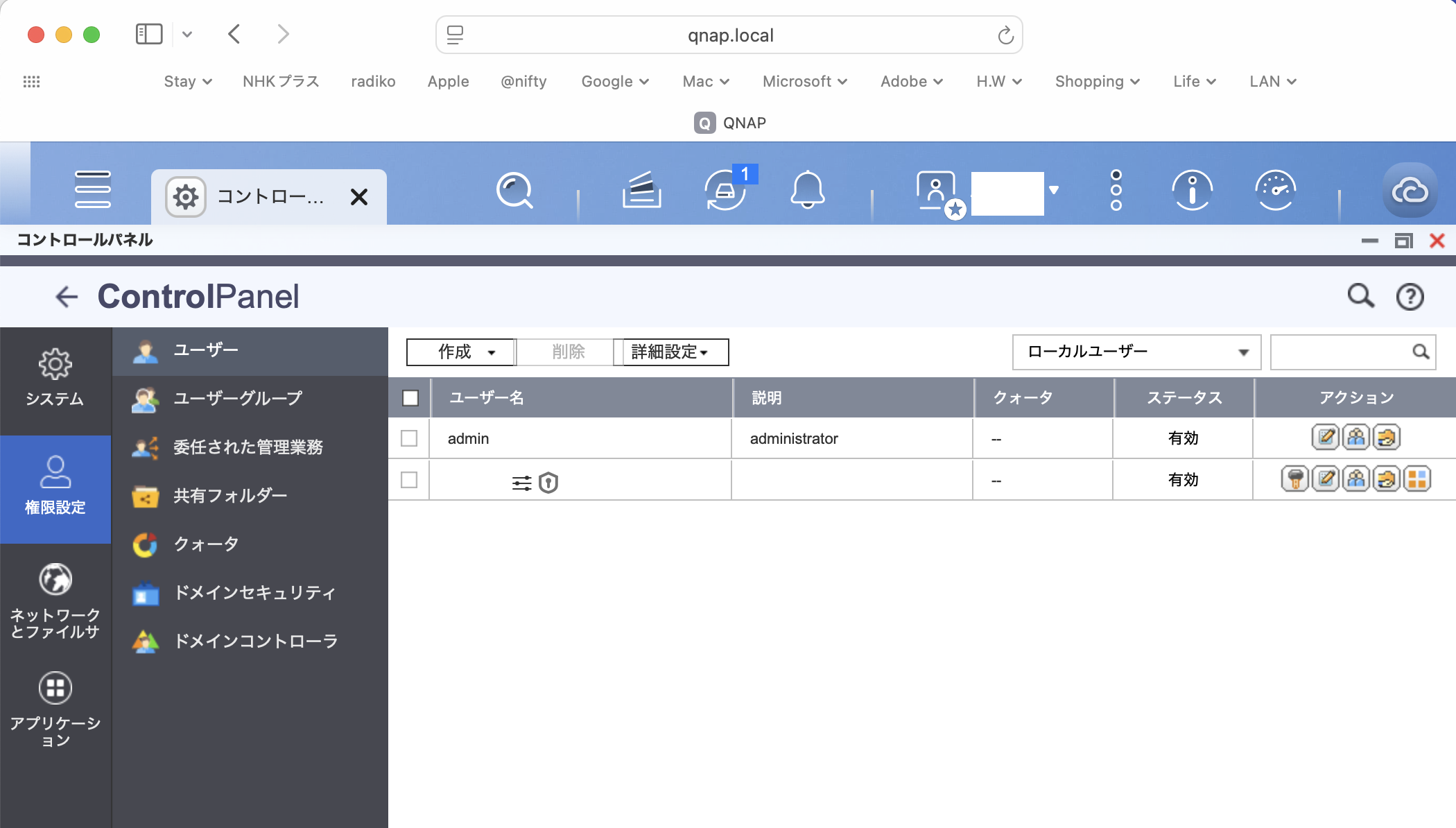Image resolution: width=1456 pixels, height=828 pixels.
Task: Check the second user row checkbox
Action: [410, 480]
